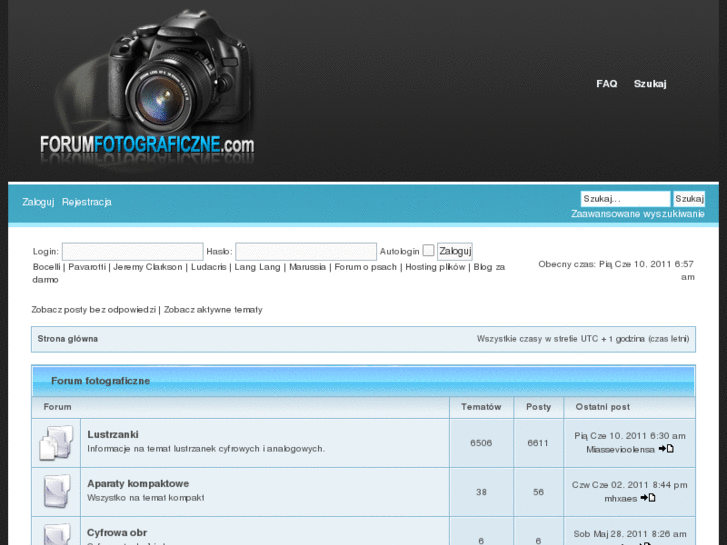727x545 pixels.
Task: Click the Lustrzanki posts count 6611
Action: point(538,443)
